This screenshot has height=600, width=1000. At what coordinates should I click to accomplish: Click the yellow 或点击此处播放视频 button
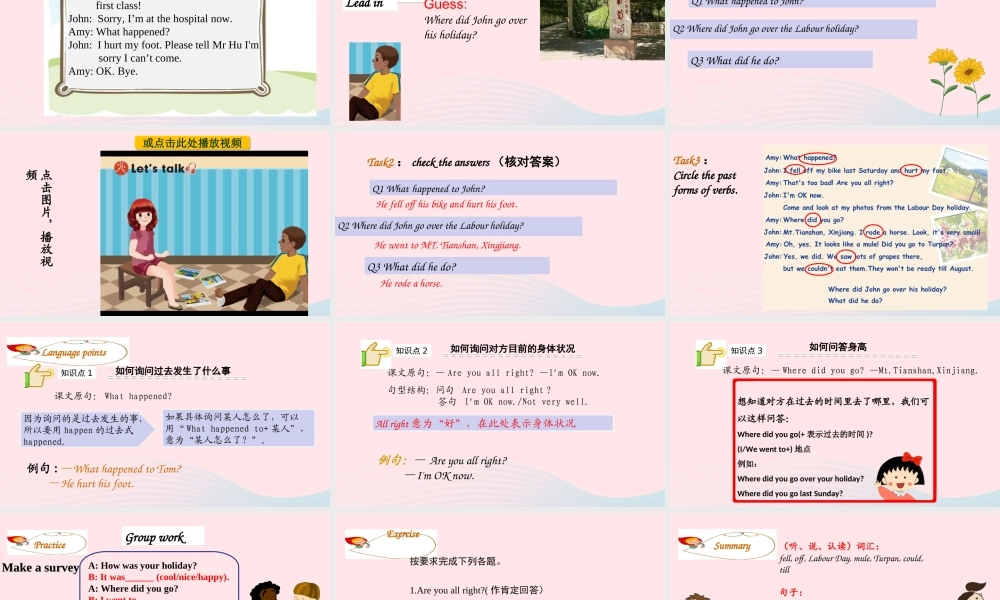coord(193,143)
